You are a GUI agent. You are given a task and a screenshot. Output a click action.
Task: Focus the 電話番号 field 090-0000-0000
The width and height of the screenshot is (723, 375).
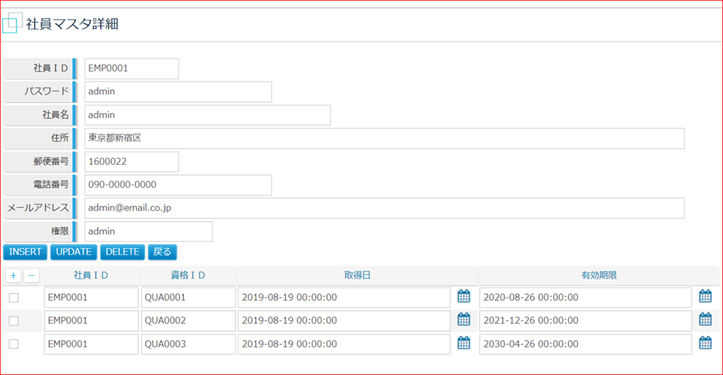tap(178, 185)
